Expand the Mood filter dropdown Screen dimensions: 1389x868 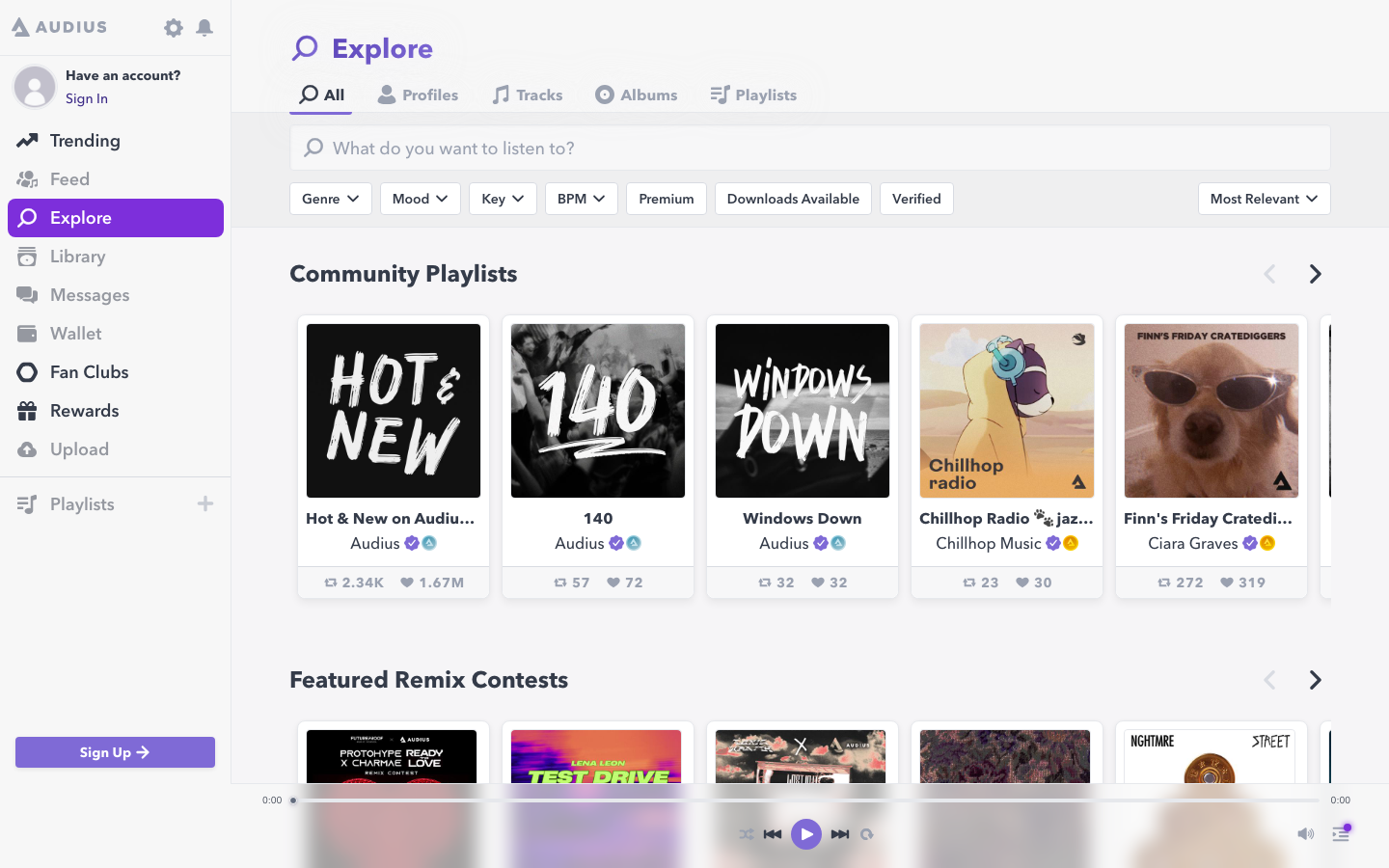click(x=421, y=199)
